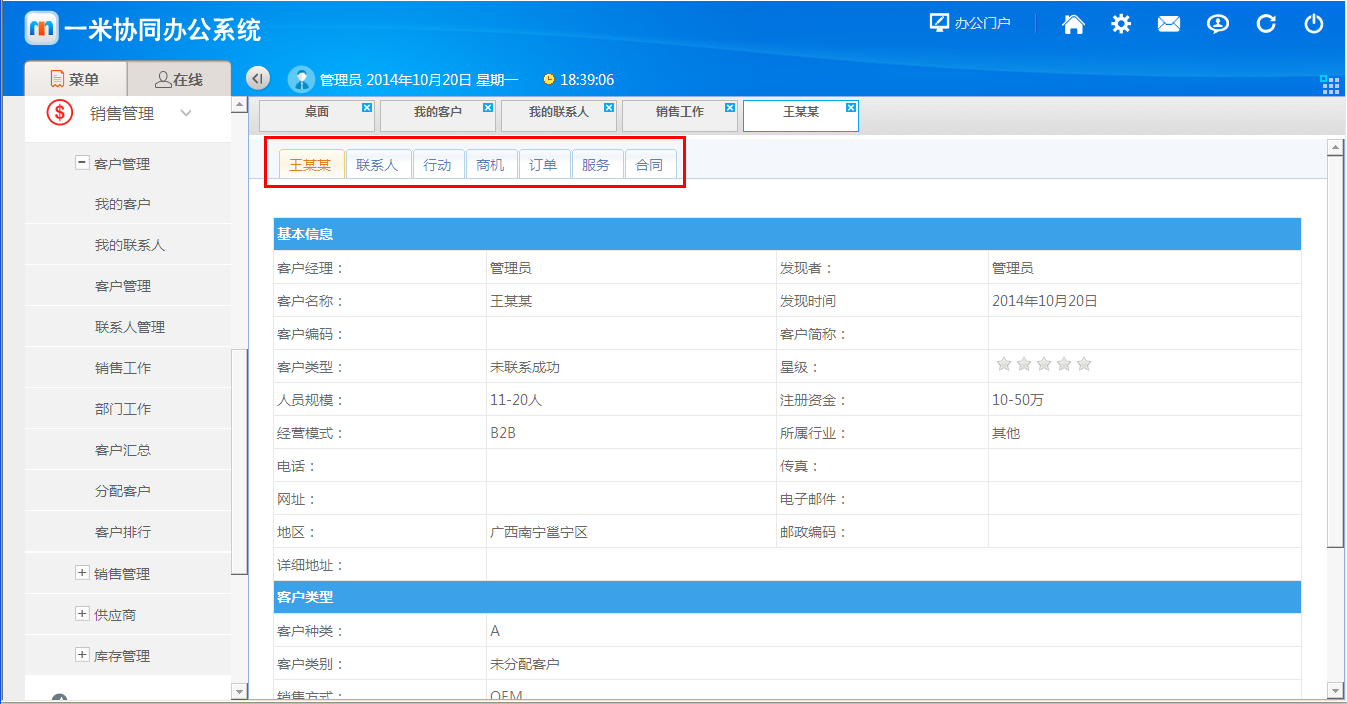Image resolution: width=1347 pixels, height=704 pixels.
Task: Click the 10-50万 registered capital value
Action: pyautogui.click(x=1018, y=400)
